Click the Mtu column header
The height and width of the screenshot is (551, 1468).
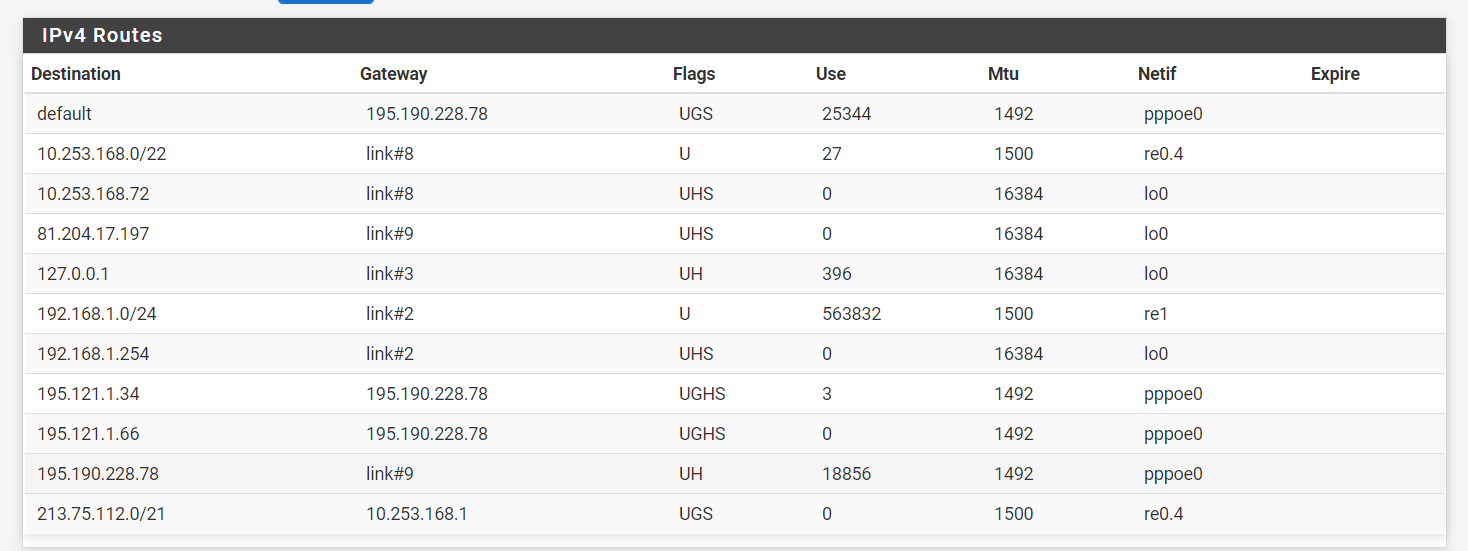point(1003,74)
